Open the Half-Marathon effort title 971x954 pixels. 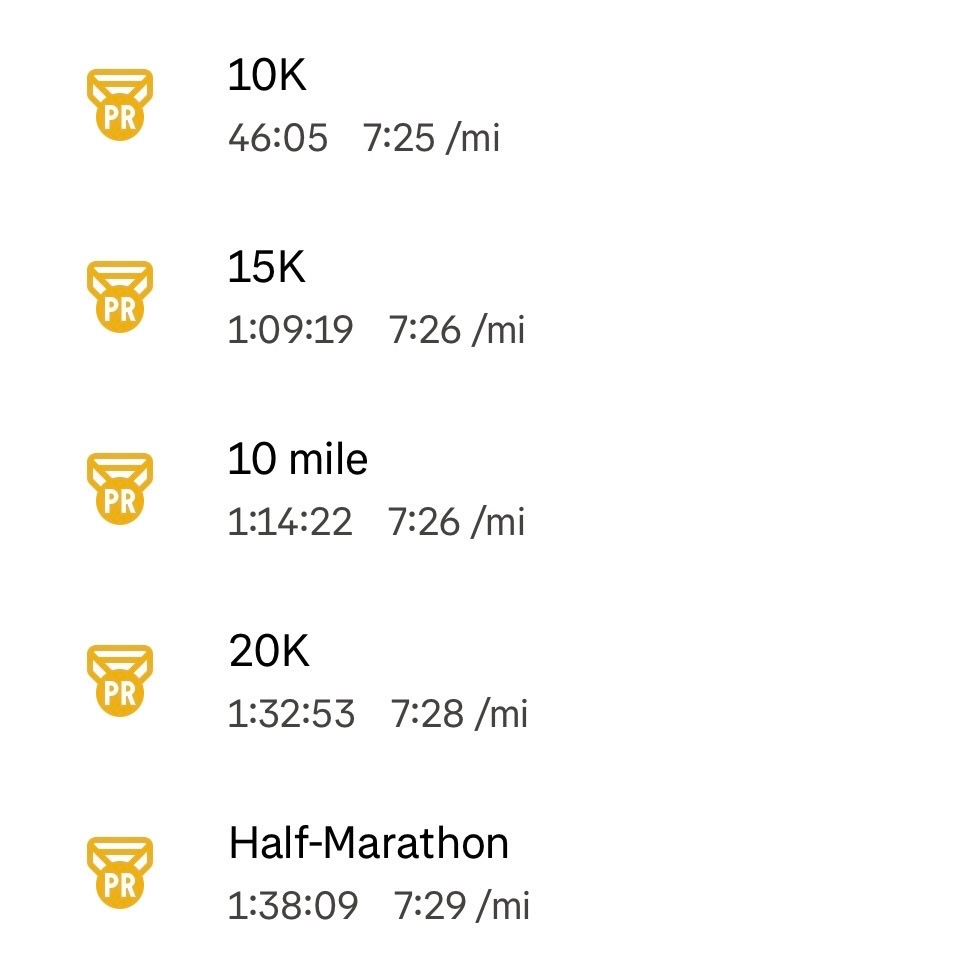[x=368, y=844]
